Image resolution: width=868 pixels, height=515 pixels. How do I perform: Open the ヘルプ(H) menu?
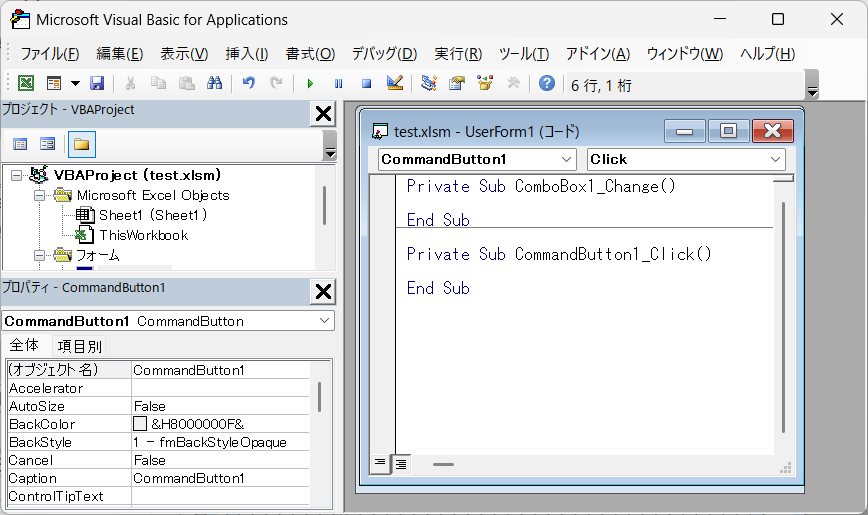coord(768,54)
